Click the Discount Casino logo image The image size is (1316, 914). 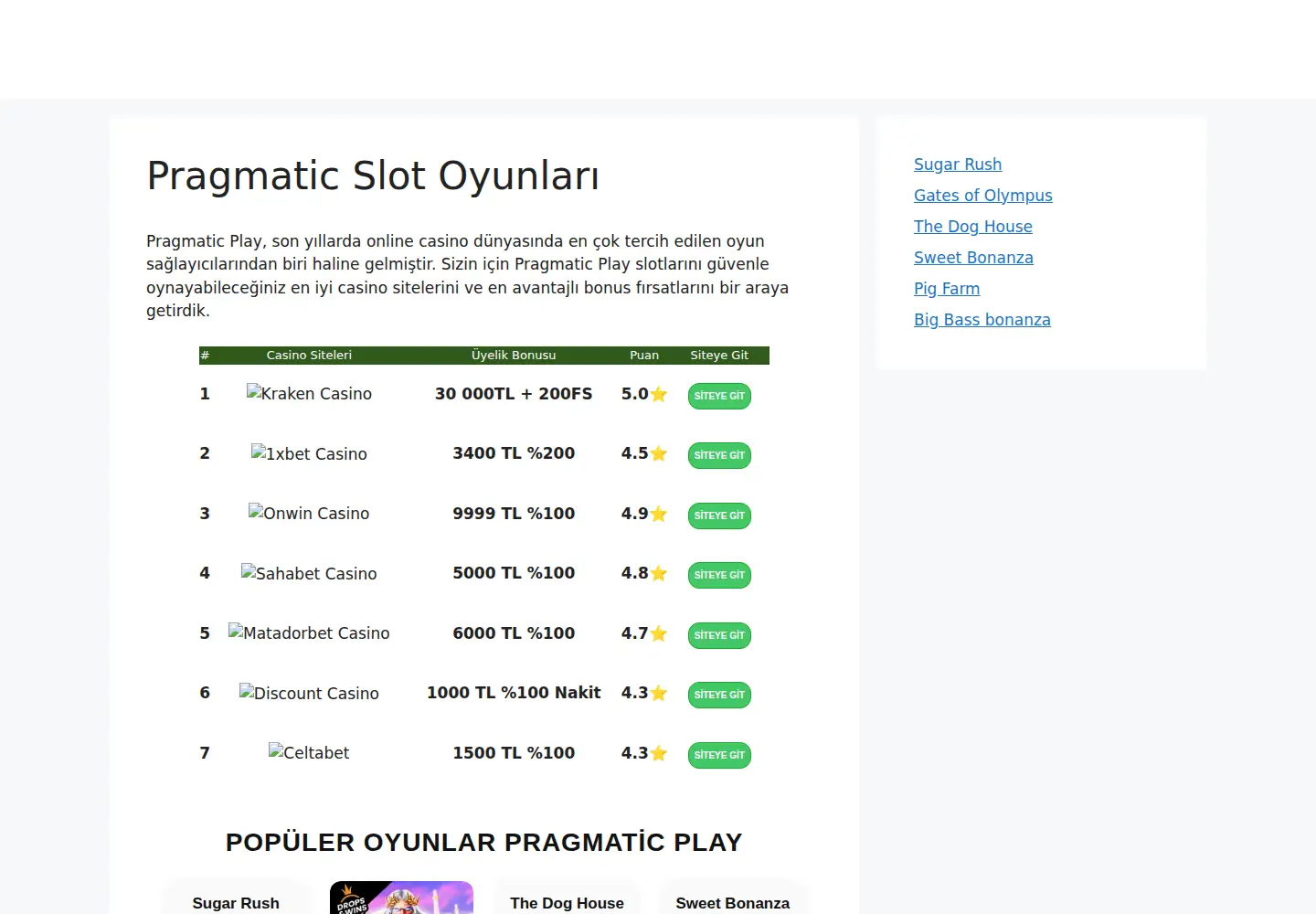[309, 693]
